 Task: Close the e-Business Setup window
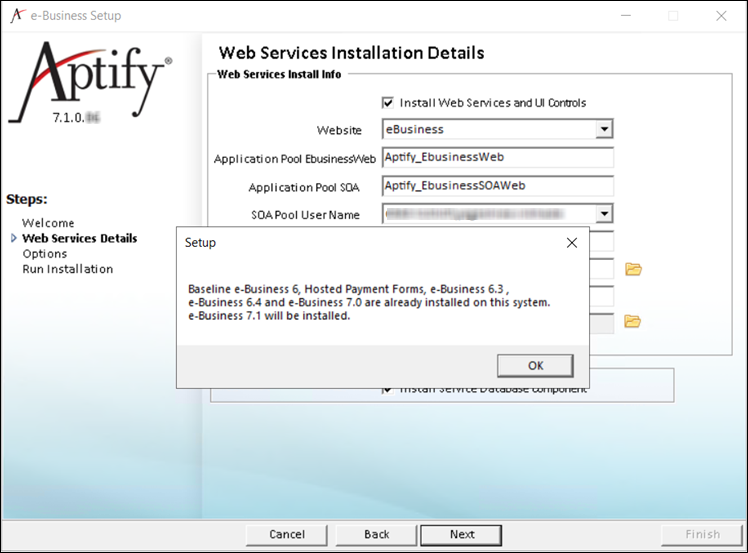721,16
